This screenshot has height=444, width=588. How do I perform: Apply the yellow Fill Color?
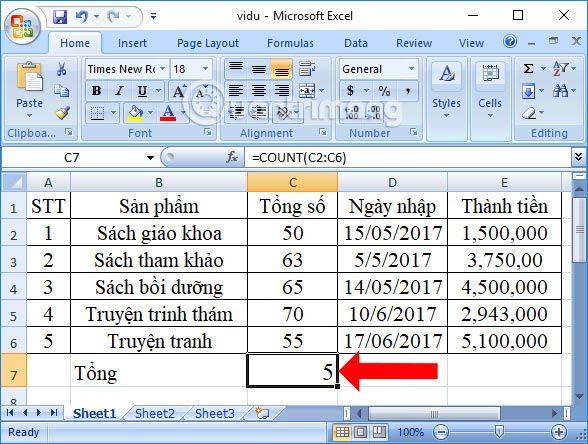(135, 112)
